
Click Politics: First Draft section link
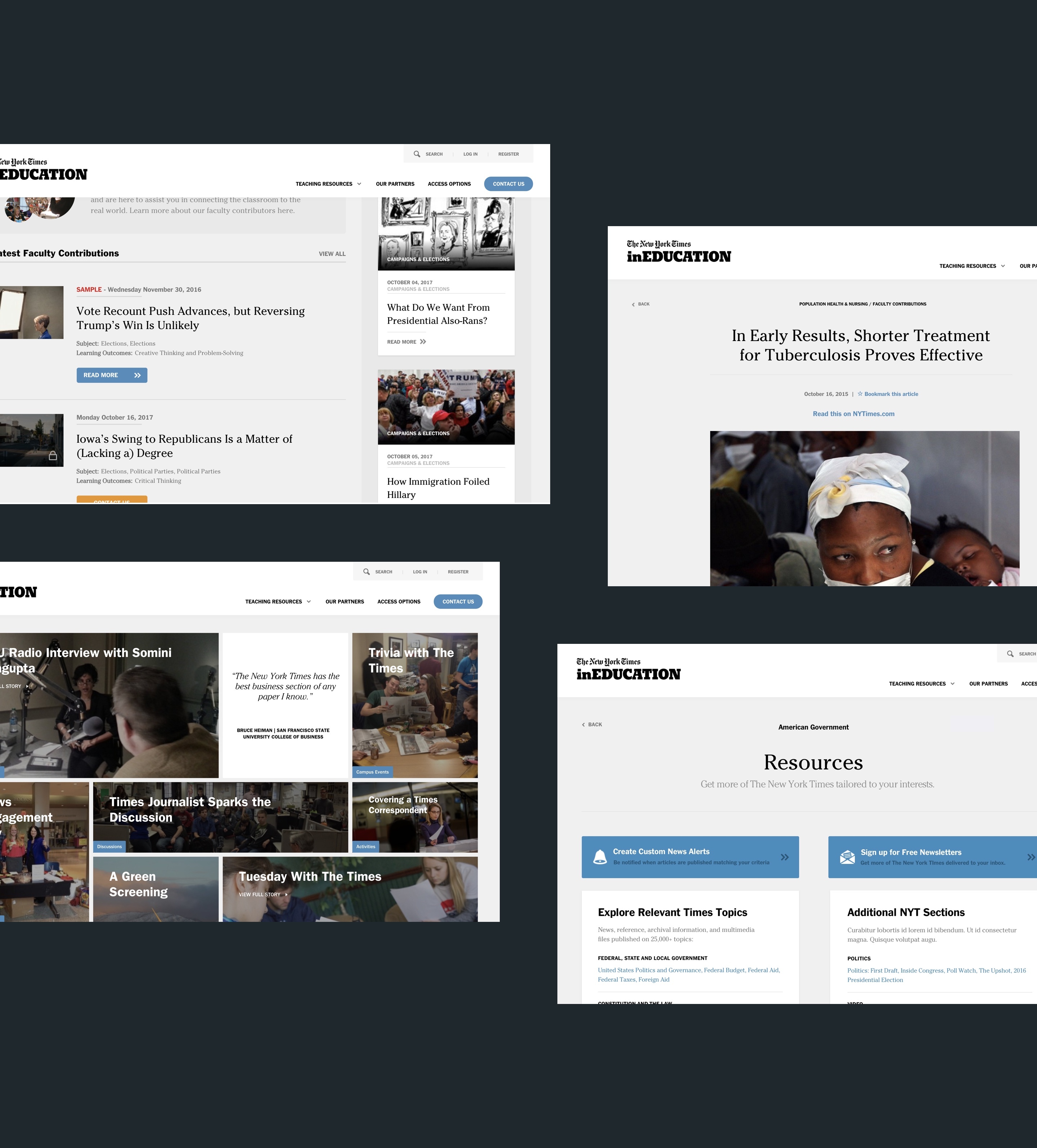pos(872,970)
